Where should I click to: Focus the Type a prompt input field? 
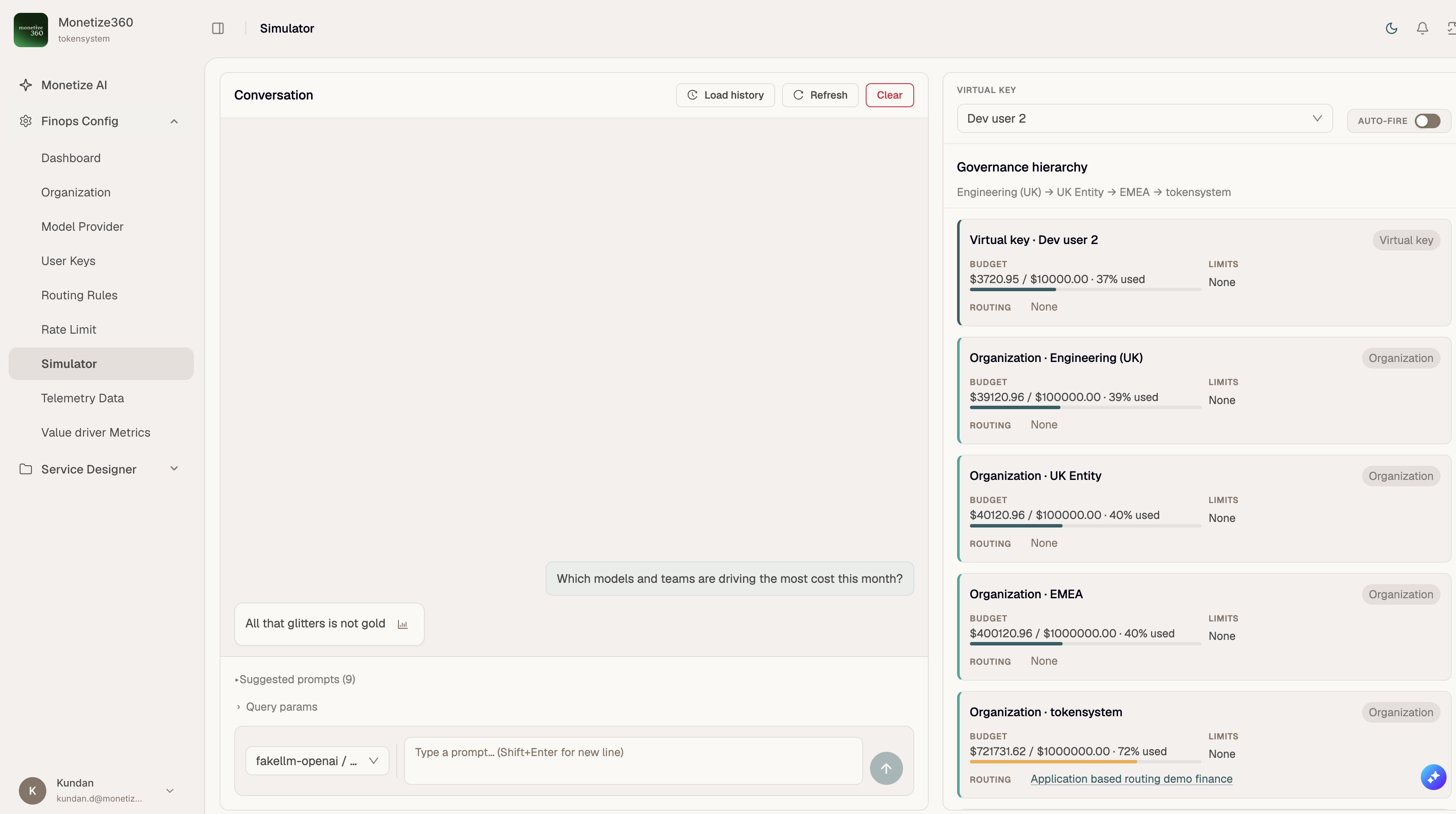[633, 760]
